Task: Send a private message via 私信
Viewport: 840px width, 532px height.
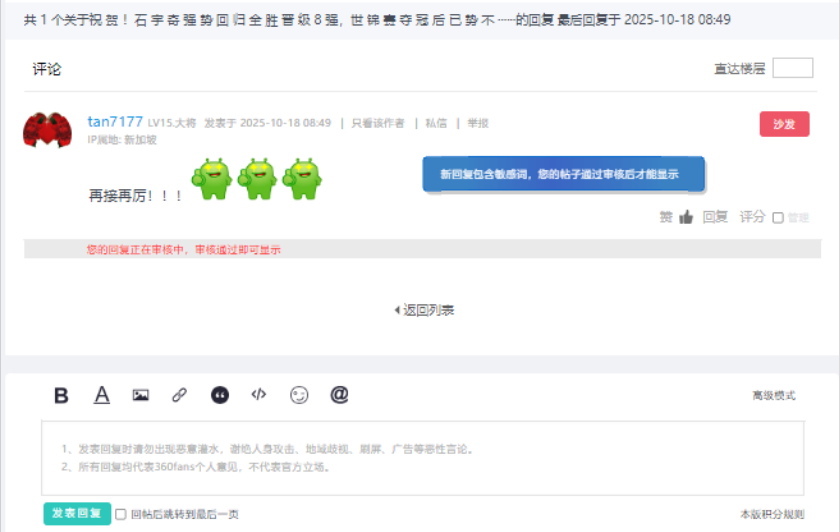Action: pos(435,123)
